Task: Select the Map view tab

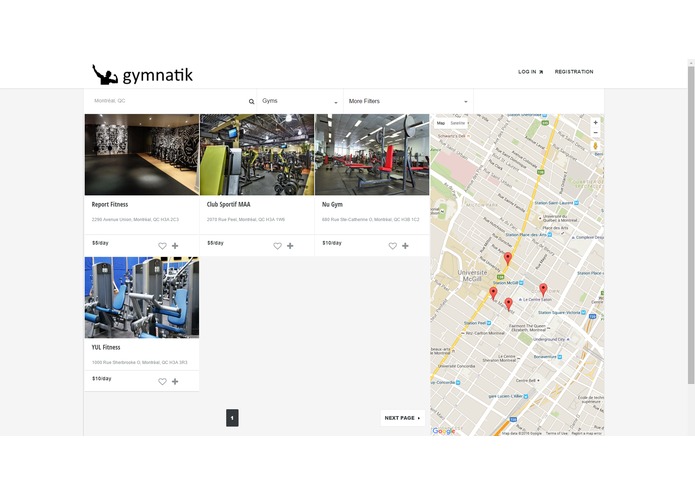Action: [441, 123]
